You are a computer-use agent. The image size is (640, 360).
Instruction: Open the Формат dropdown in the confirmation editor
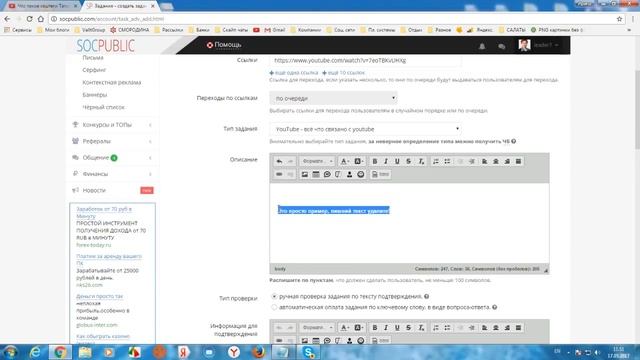pyautogui.click(x=317, y=328)
